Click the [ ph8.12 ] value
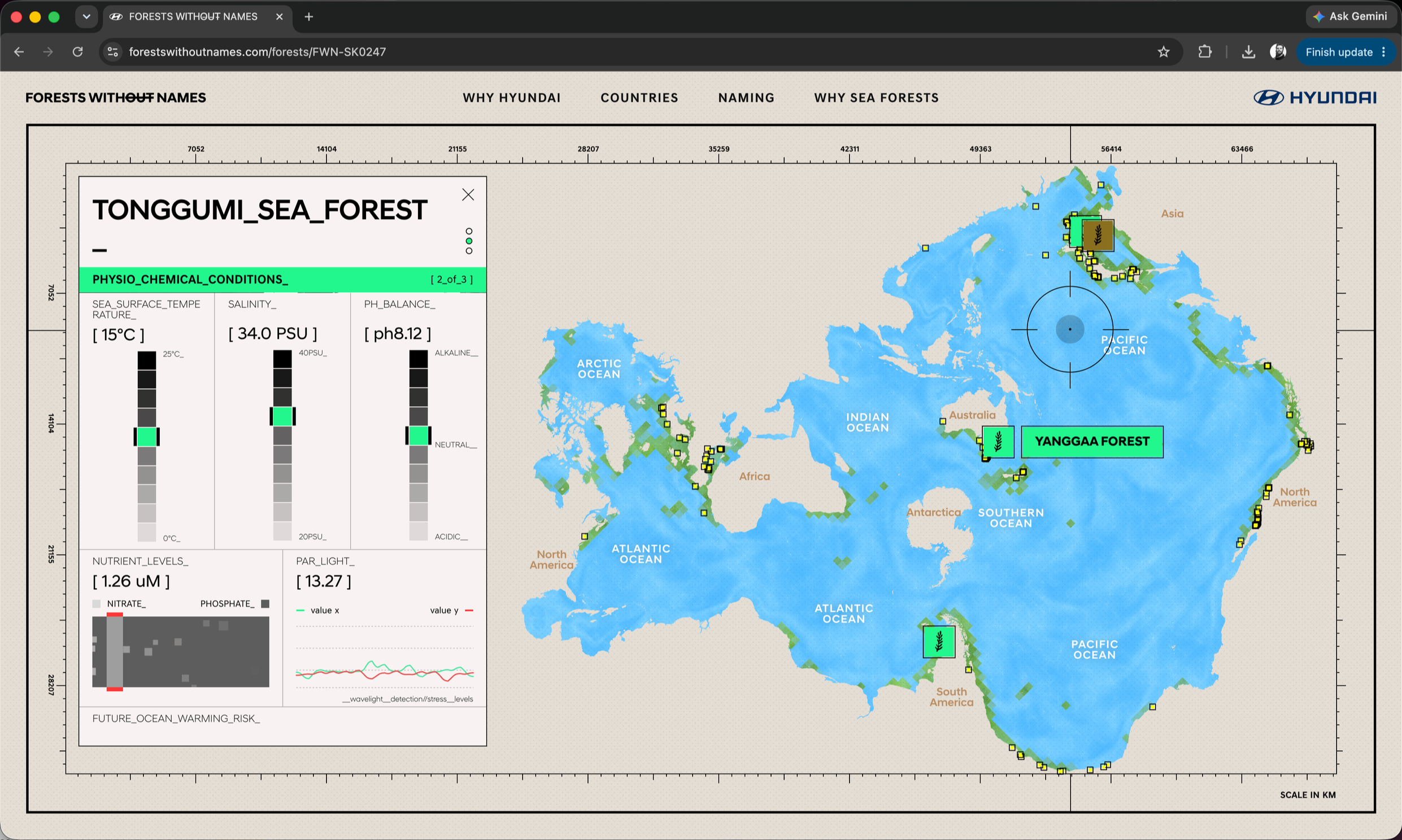This screenshot has width=1402, height=840. pyautogui.click(x=397, y=333)
